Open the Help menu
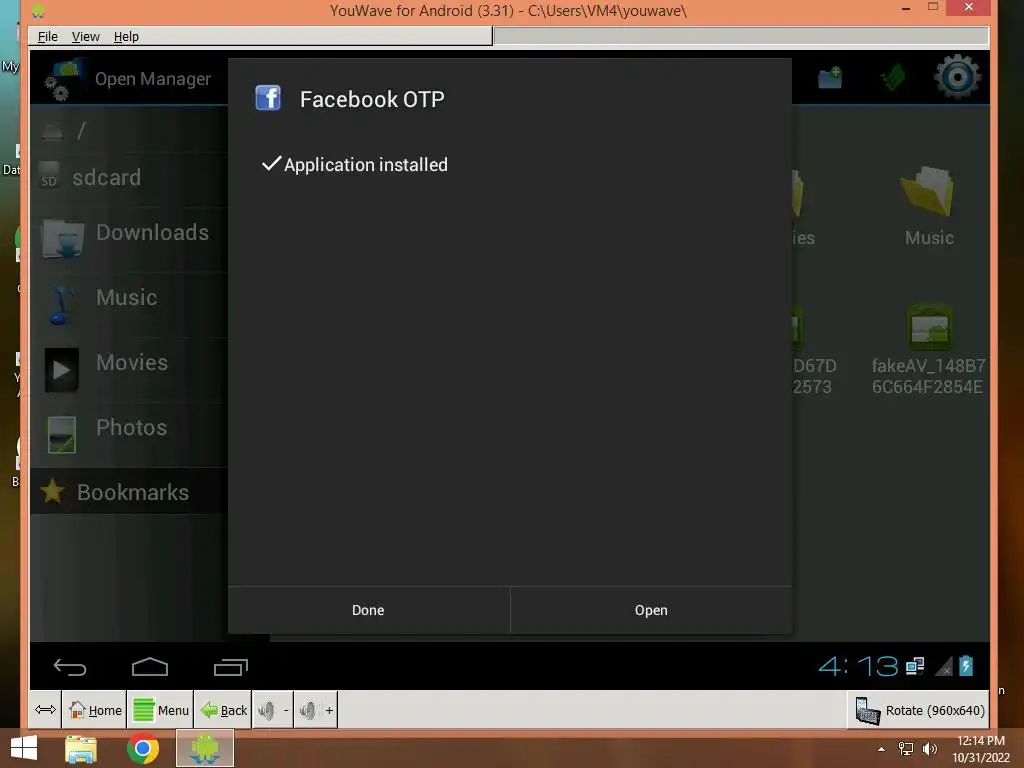 [126, 37]
